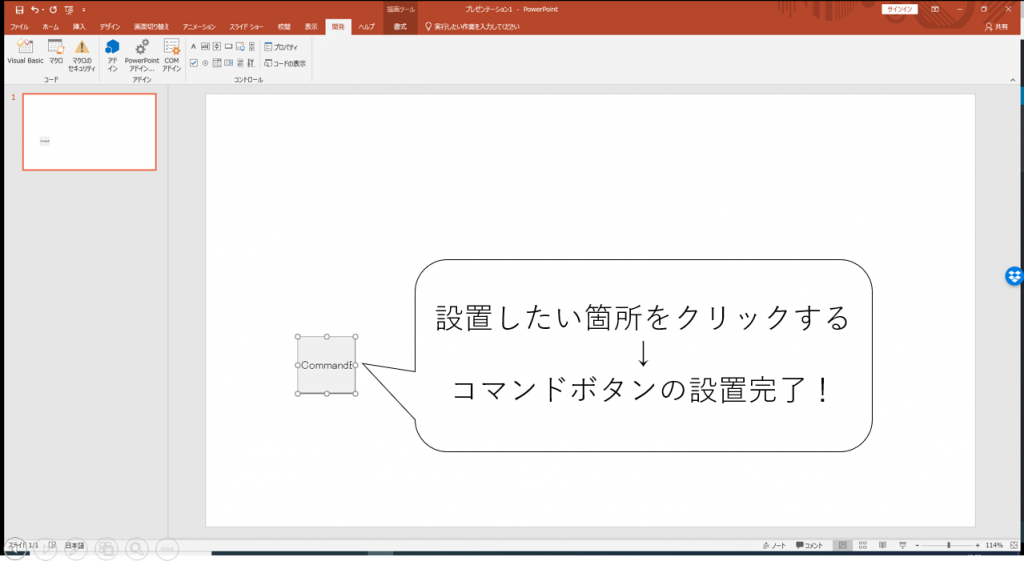
Task: Select the Check Box control icon
Action: point(193,63)
